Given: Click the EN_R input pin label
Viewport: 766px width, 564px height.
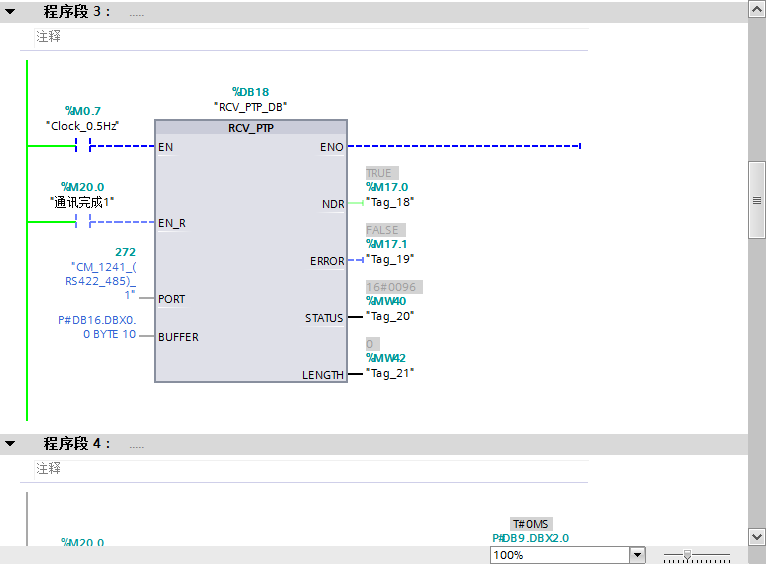Looking at the screenshot, I should (172, 223).
